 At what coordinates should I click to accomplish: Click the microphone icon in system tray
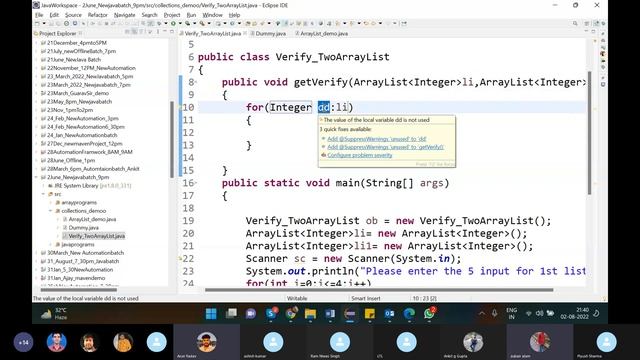pos(494,313)
